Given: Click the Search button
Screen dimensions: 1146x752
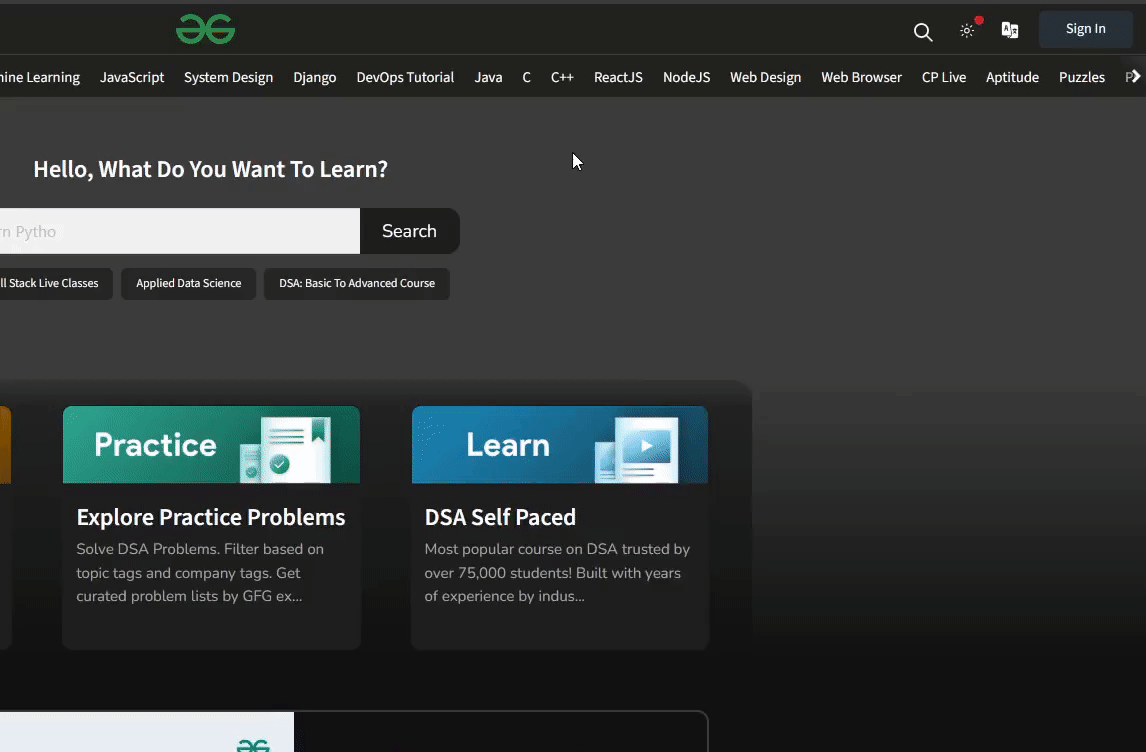Looking at the screenshot, I should tap(409, 231).
